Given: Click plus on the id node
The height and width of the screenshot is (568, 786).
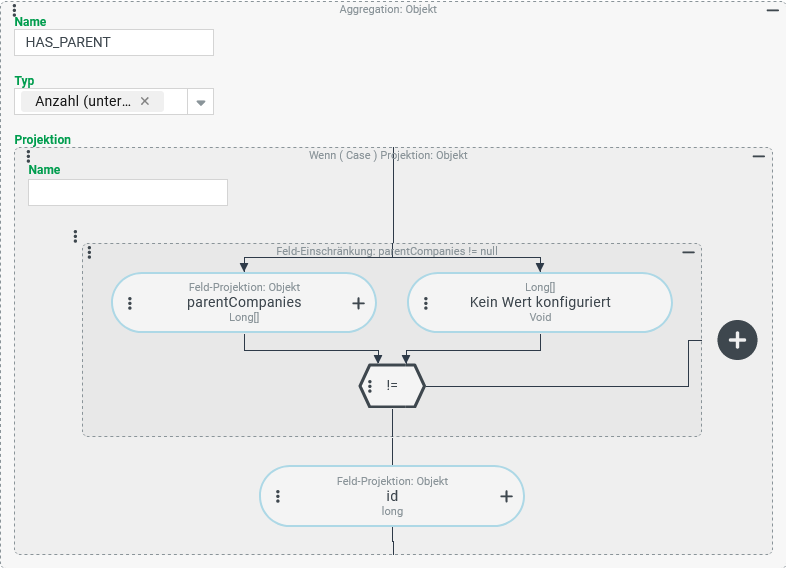Looking at the screenshot, I should pos(506,496).
